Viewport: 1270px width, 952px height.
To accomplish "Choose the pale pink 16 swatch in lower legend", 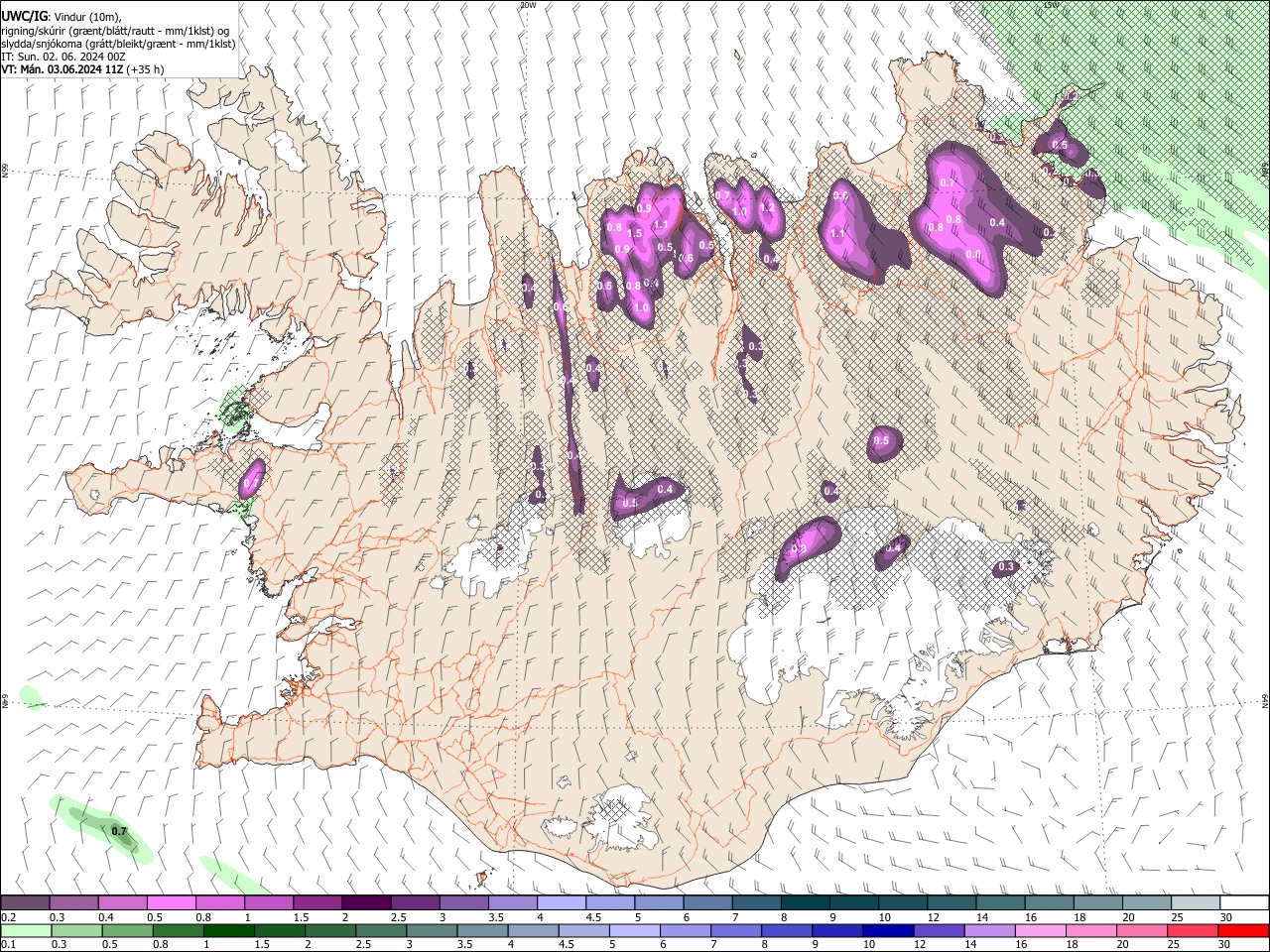I will pyautogui.click(x=1041, y=930).
